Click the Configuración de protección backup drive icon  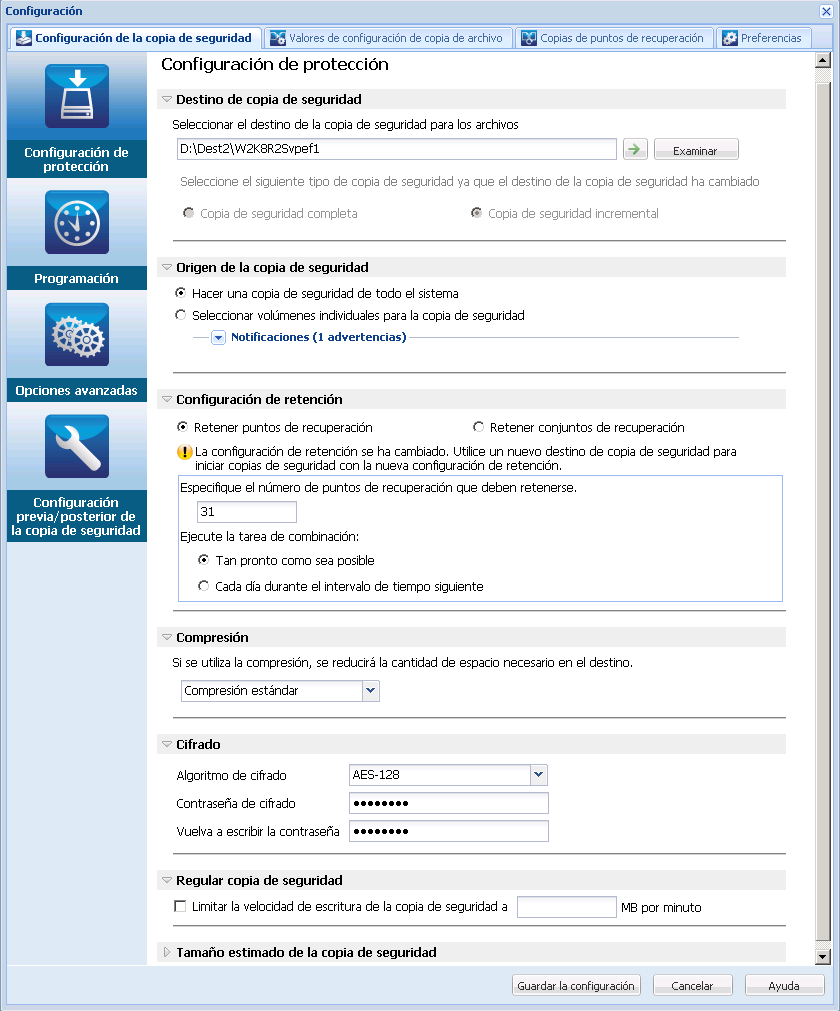point(76,96)
